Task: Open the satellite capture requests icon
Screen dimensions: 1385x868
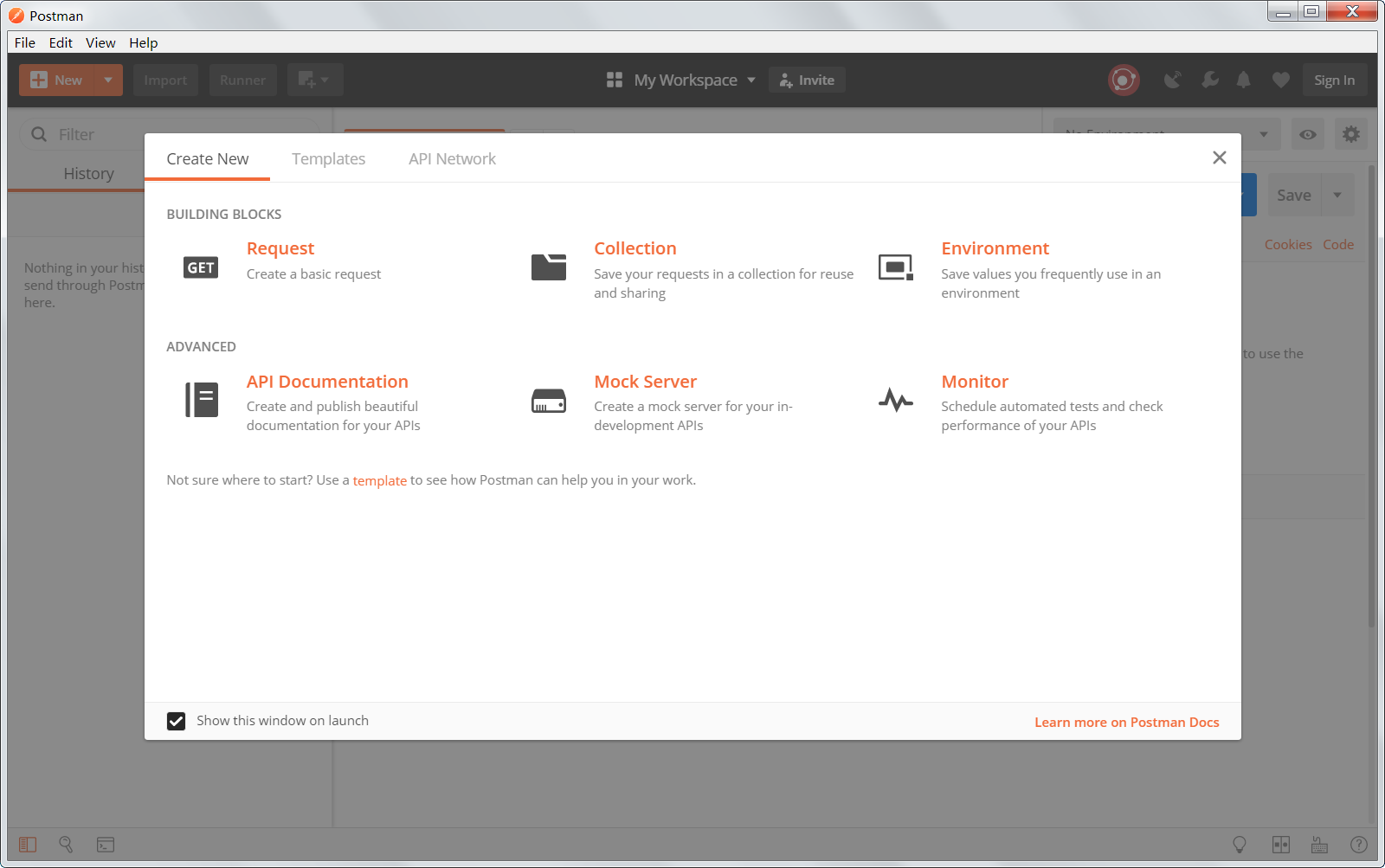Action: 1173,80
